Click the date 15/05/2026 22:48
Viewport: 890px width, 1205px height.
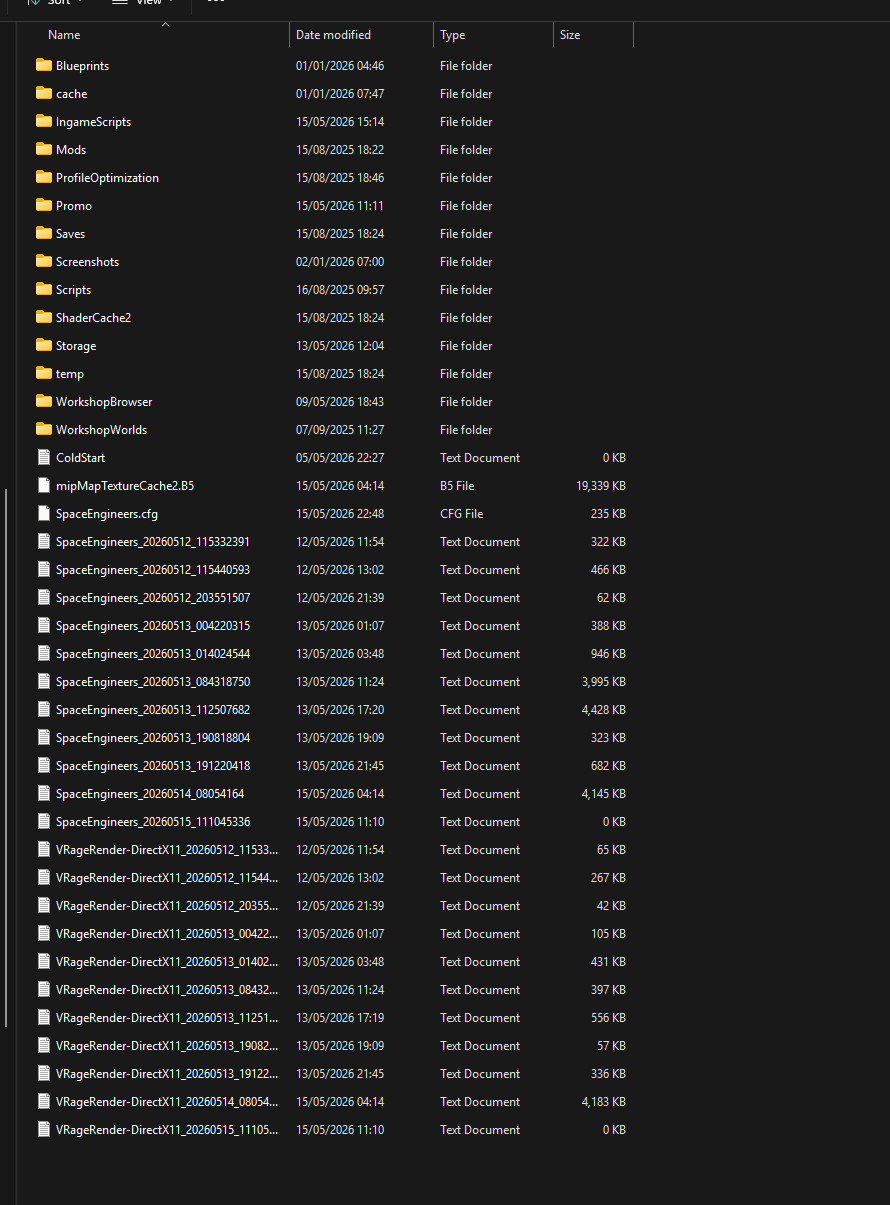tap(340, 513)
